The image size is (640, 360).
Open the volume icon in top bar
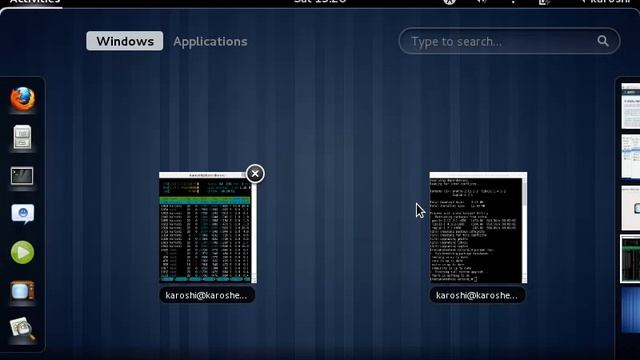point(482,2)
